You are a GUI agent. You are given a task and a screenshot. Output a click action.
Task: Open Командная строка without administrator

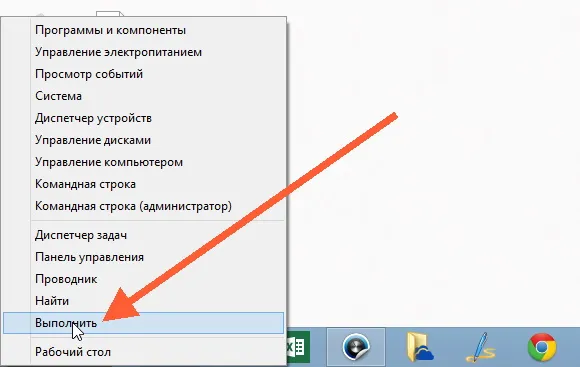(144, 184)
